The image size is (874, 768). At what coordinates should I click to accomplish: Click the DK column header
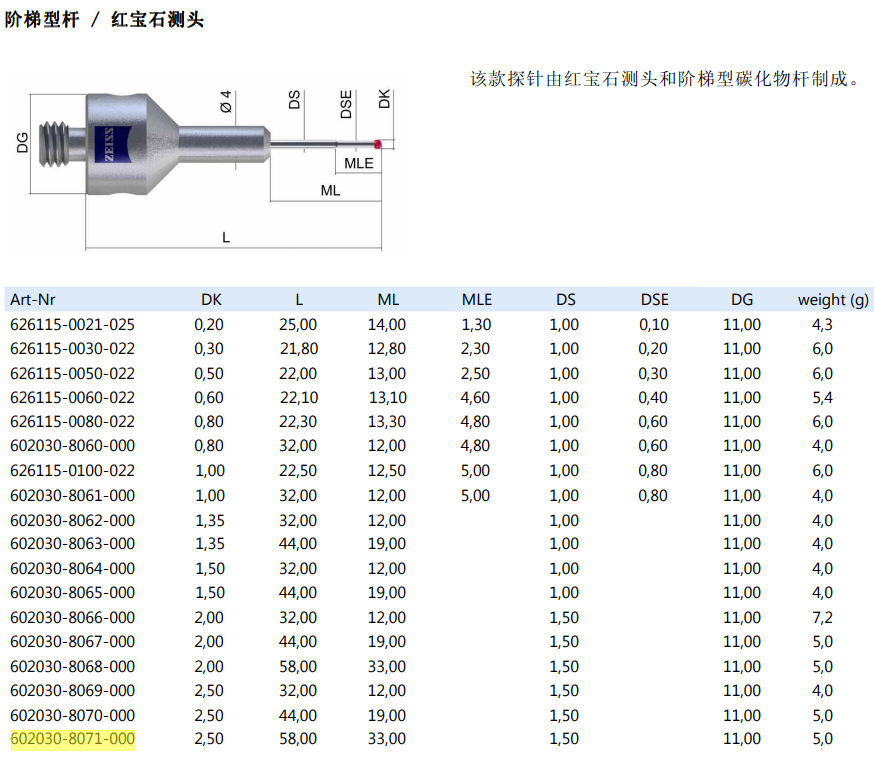(x=211, y=299)
